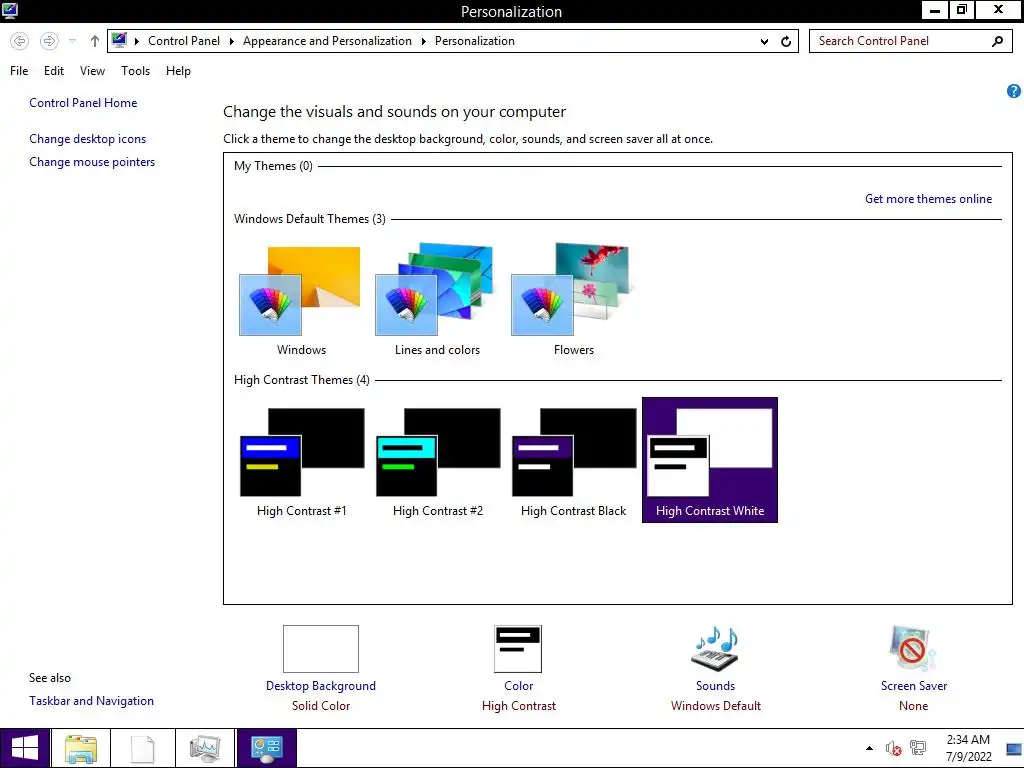This screenshot has height=768, width=1024.
Task: Go up one level with Up arrow
Action: click(95, 41)
